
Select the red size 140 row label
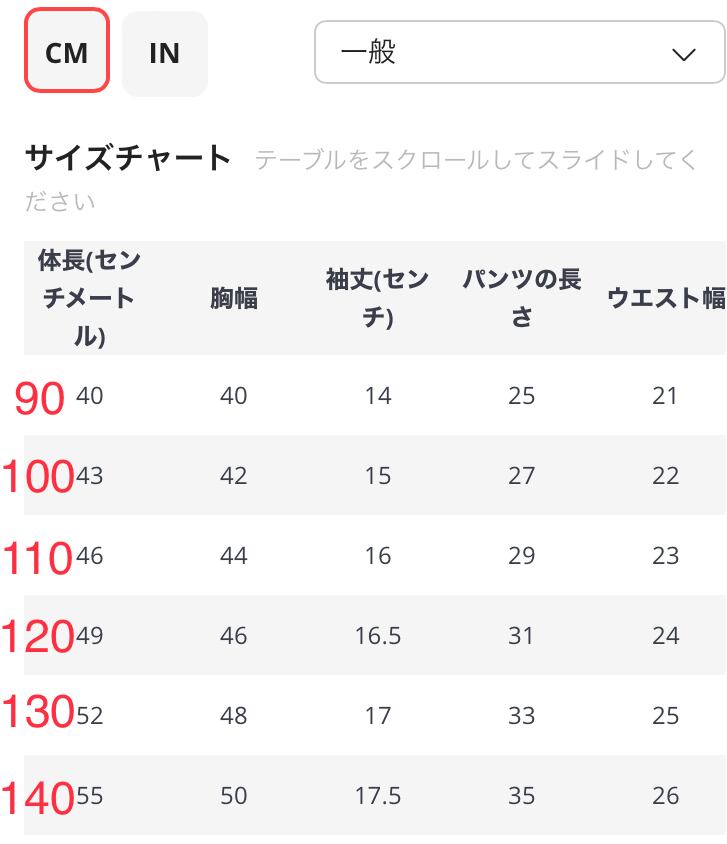click(38, 798)
